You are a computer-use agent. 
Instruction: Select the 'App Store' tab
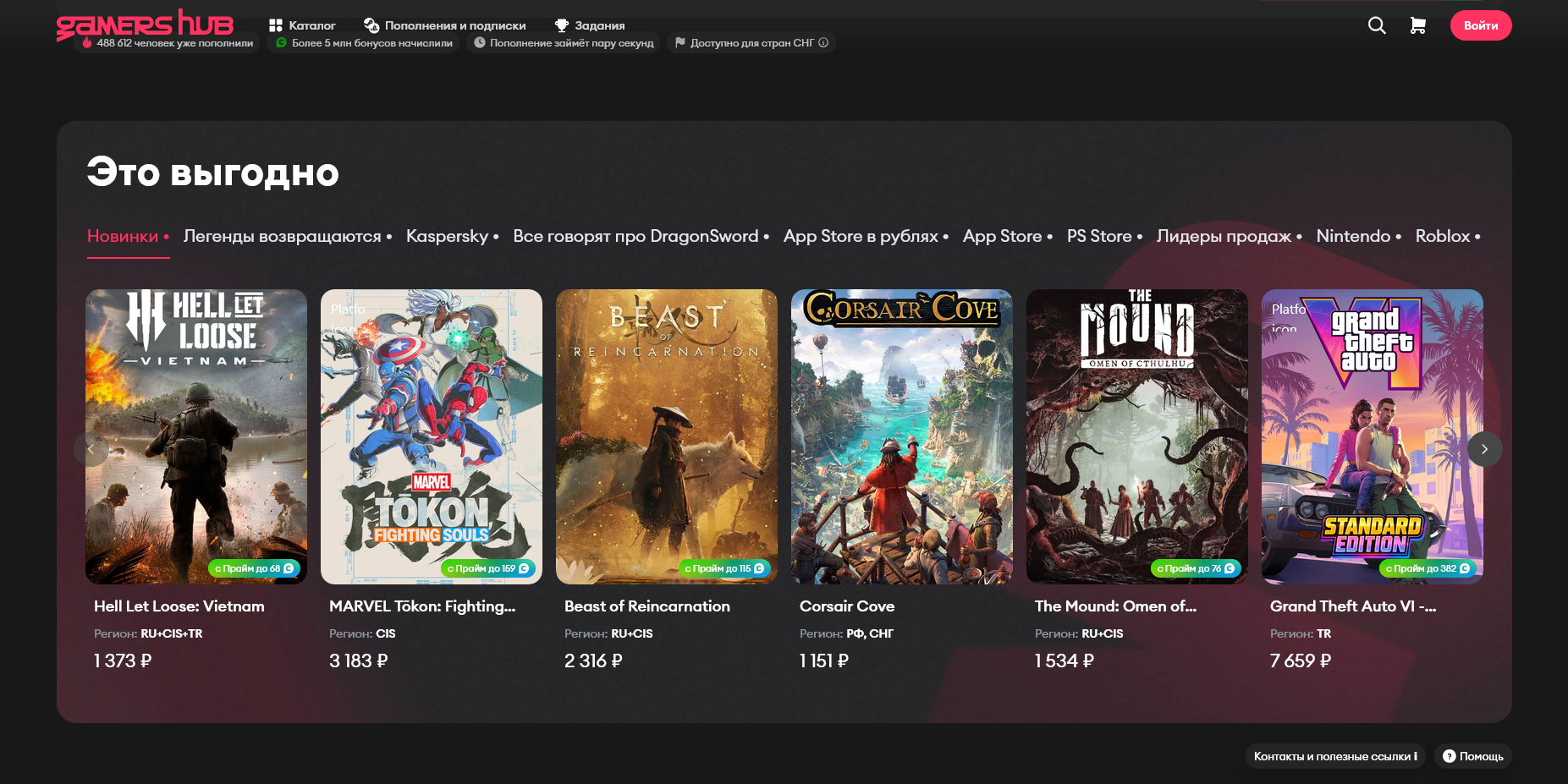tap(1007, 236)
